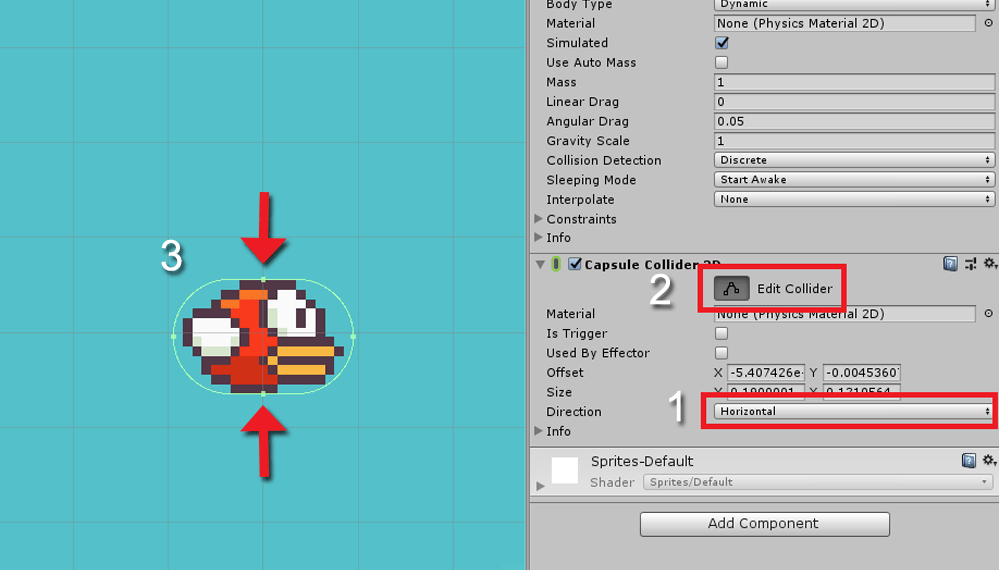Open the Collision Detection dropdown
The image size is (999, 570).
[x=854, y=160]
